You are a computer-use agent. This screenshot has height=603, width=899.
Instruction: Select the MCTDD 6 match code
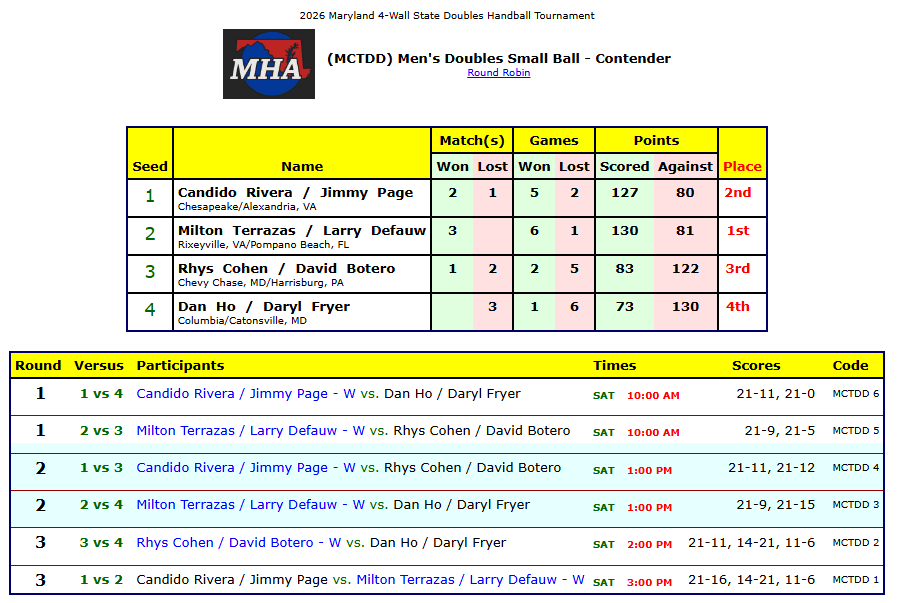coord(855,394)
